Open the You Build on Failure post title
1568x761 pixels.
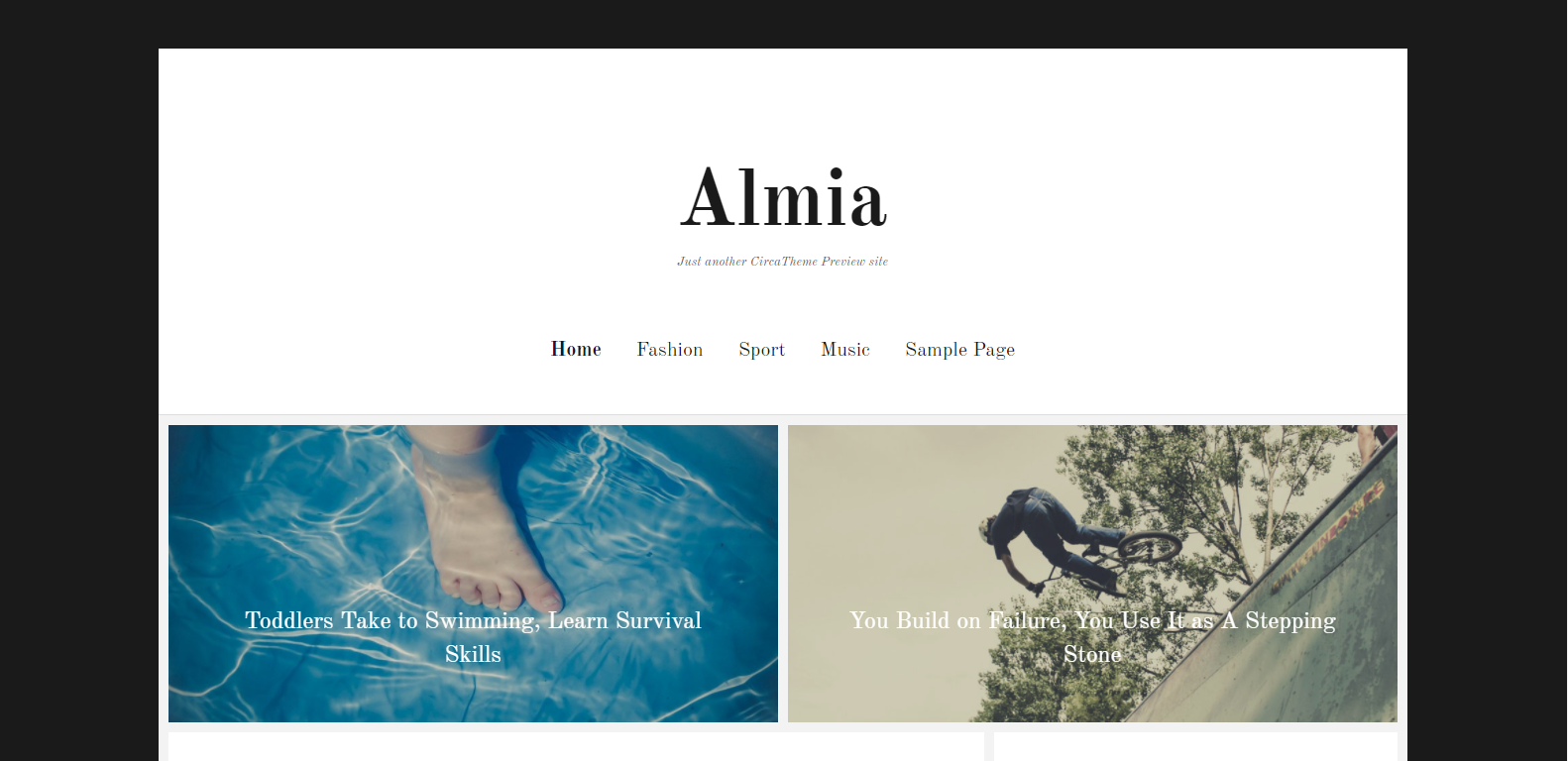[x=1092, y=637]
